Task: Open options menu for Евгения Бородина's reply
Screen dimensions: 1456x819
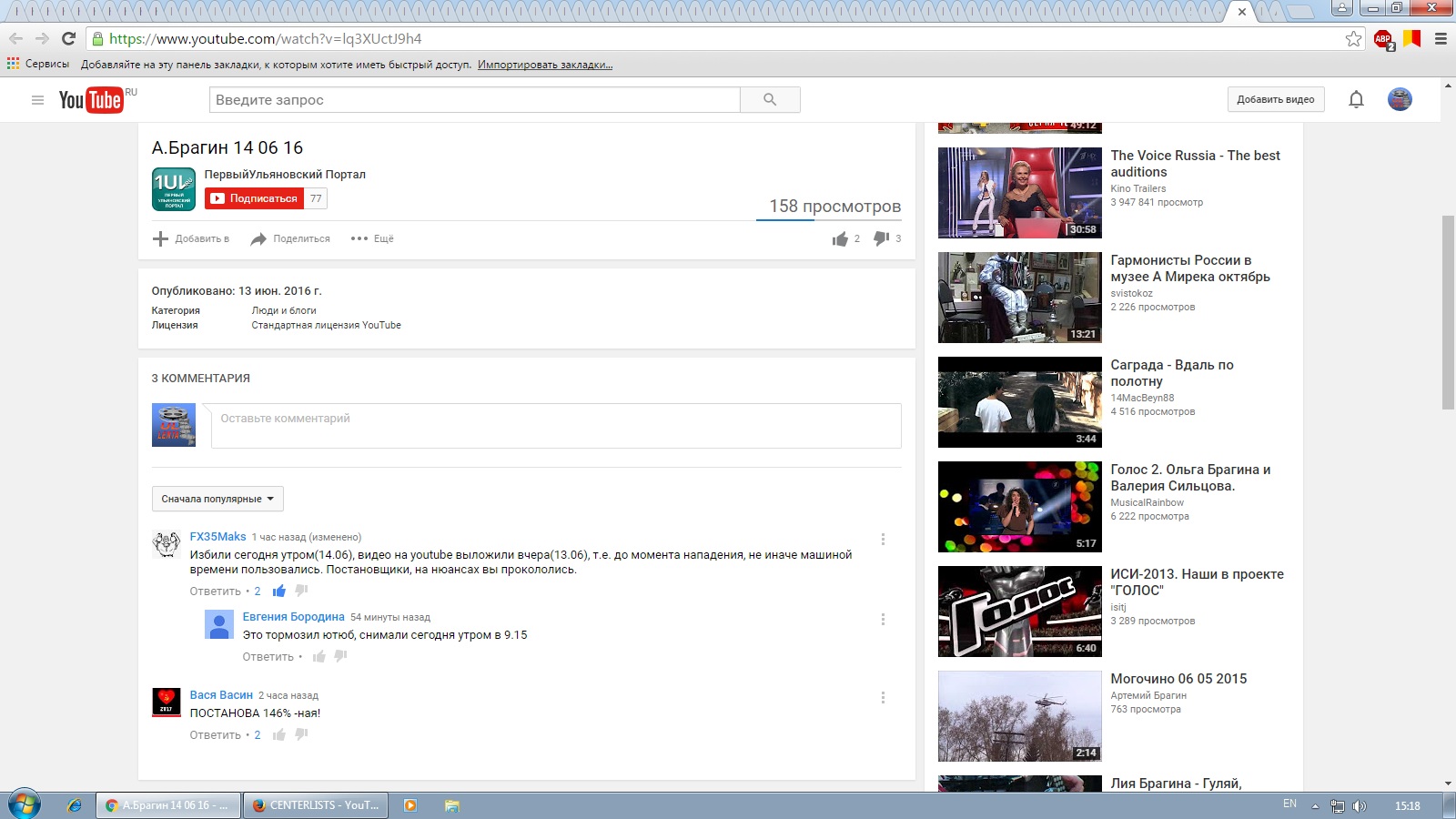Action: [883, 619]
